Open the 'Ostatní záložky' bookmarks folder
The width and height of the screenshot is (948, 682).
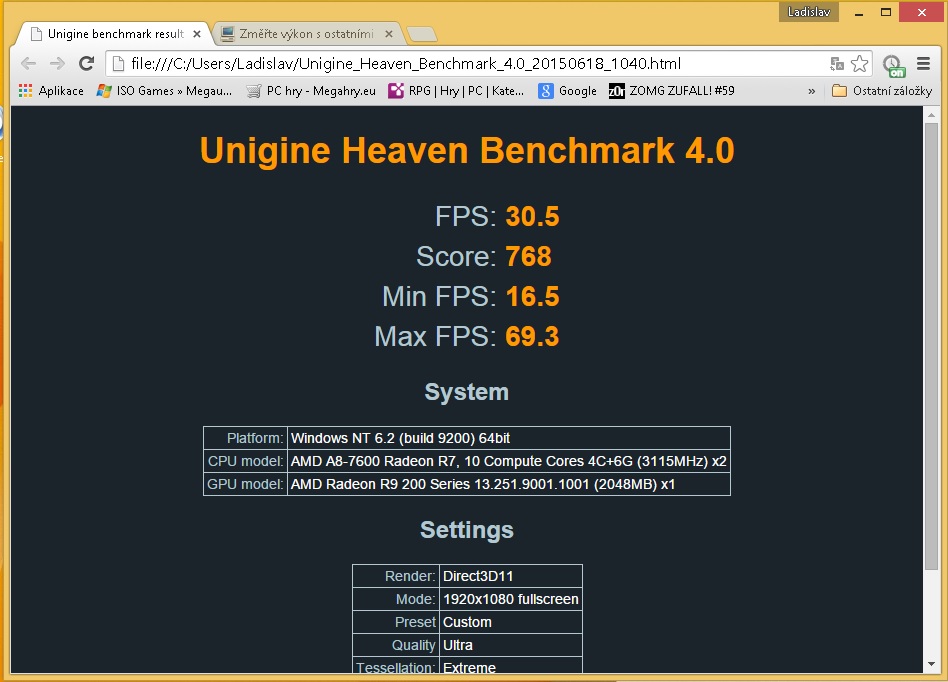[x=881, y=91]
